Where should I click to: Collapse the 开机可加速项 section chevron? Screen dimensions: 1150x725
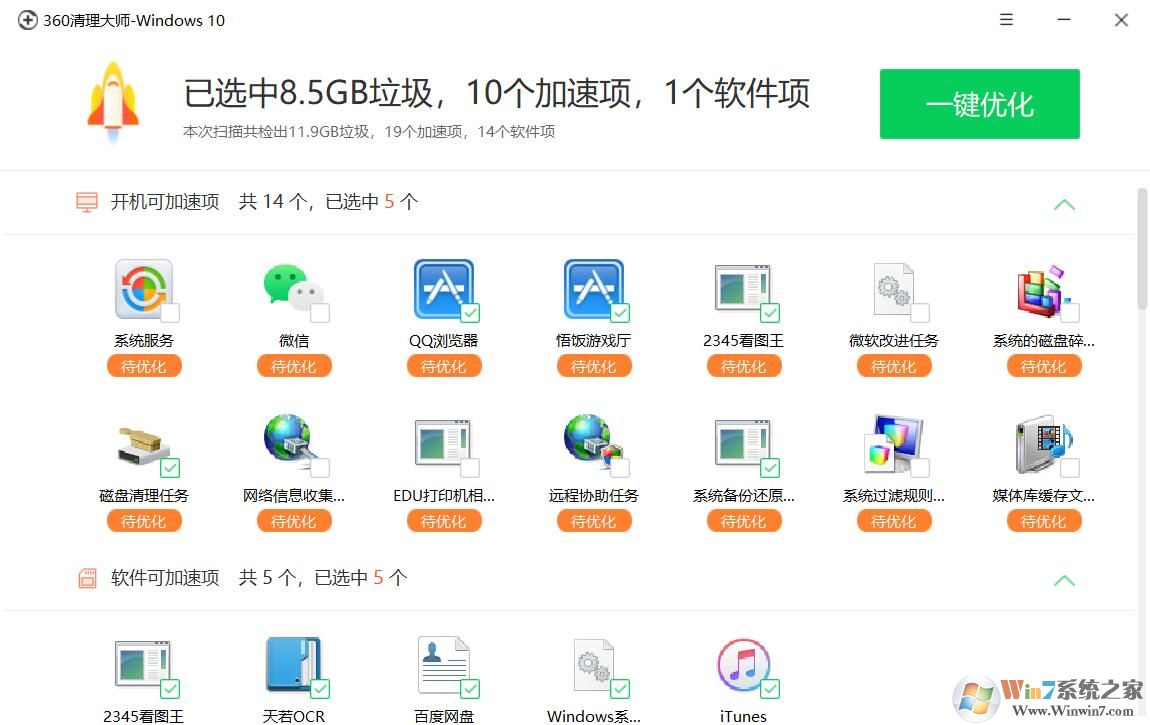[x=1064, y=204]
